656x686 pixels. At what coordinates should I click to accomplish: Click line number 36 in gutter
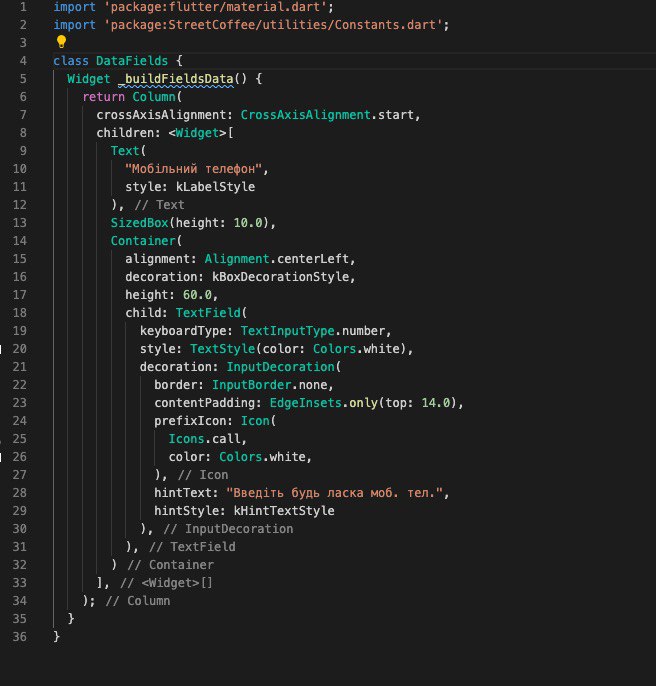[x=19, y=637]
